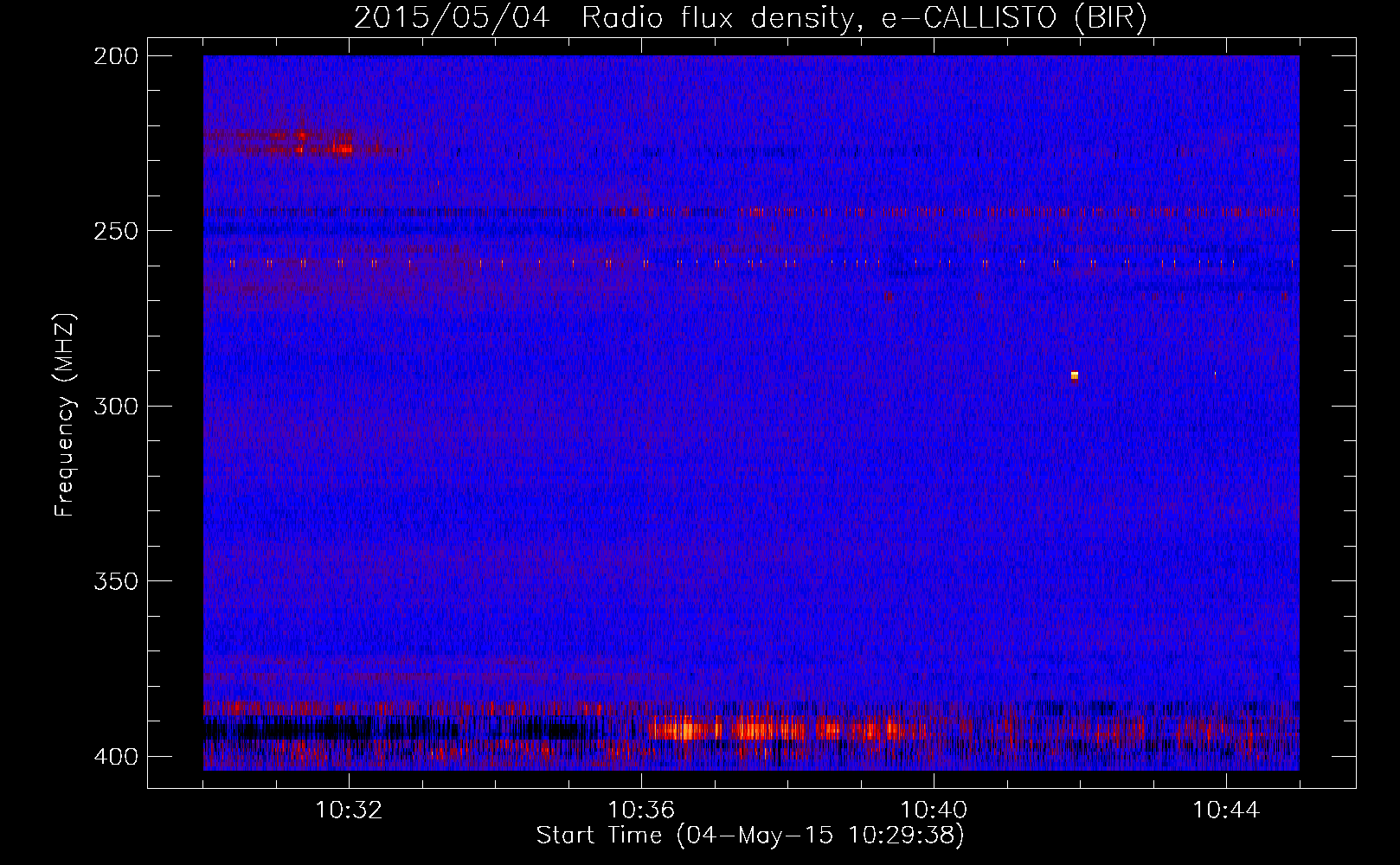Click the 'Frequency (MHZ)' axis label
The image size is (1400, 865).
pyautogui.click(x=65, y=414)
